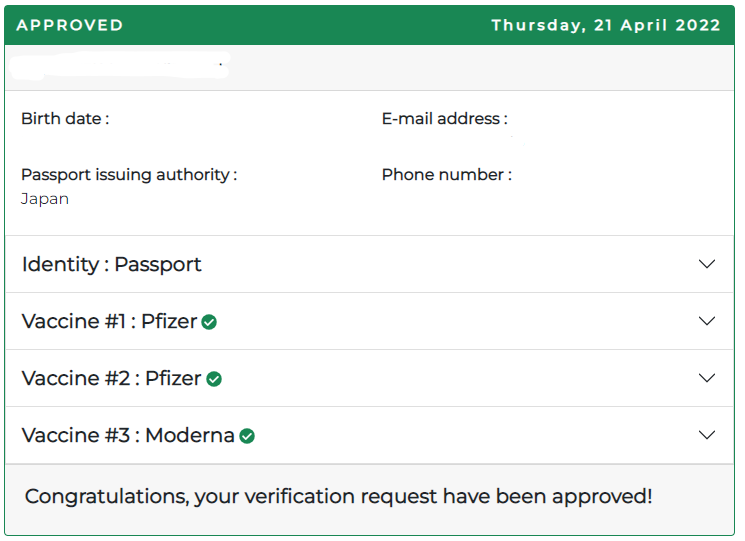Click the Thursday, 21 April 2022 date
Screen dimensions: 745x541
tap(606, 25)
